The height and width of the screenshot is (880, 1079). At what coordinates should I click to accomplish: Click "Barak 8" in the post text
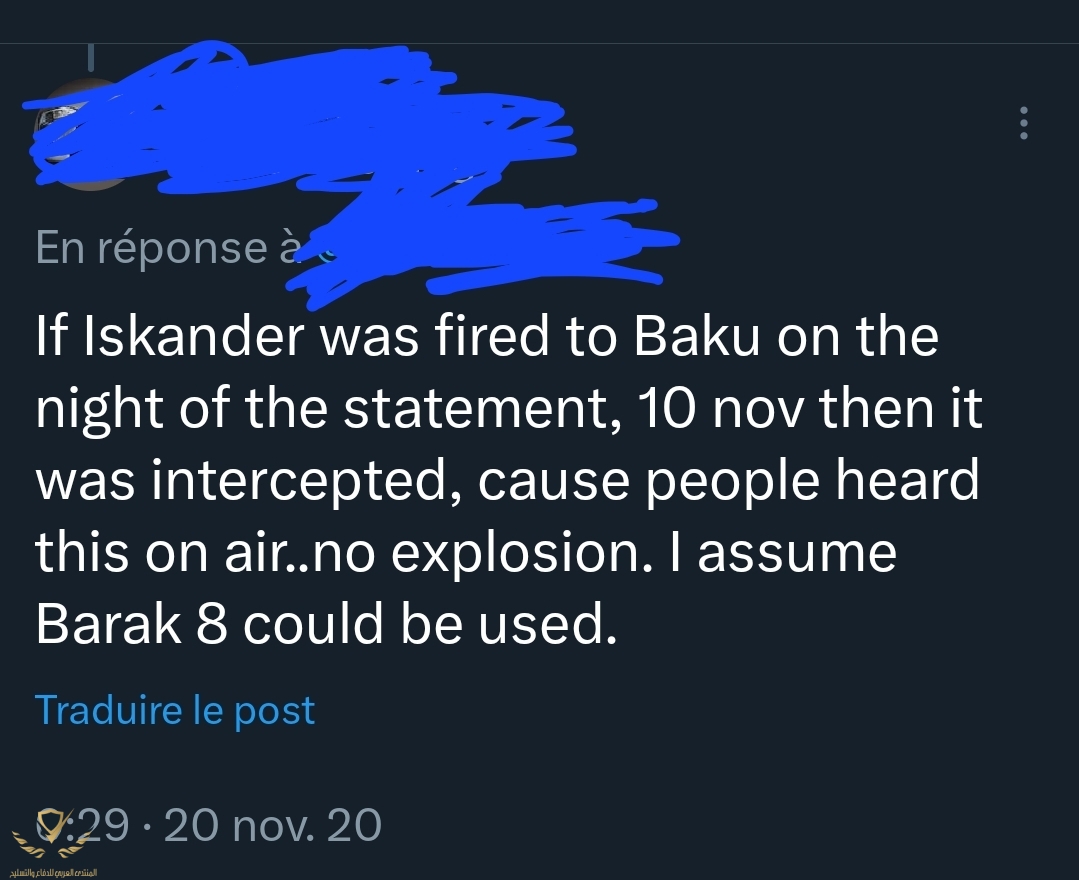pos(118,625)
